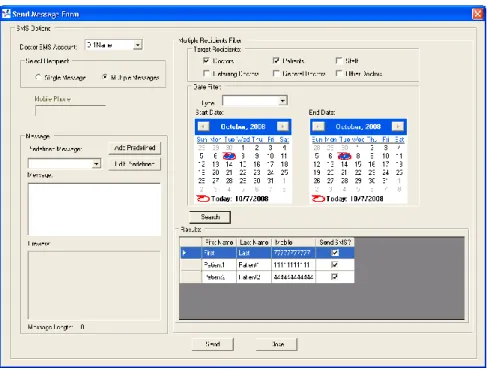Select October 14 in the Start Date calendar
Image resolution: width=487 pixels, height=371 pixels.
pyautogui.click(x=229, y=164)
